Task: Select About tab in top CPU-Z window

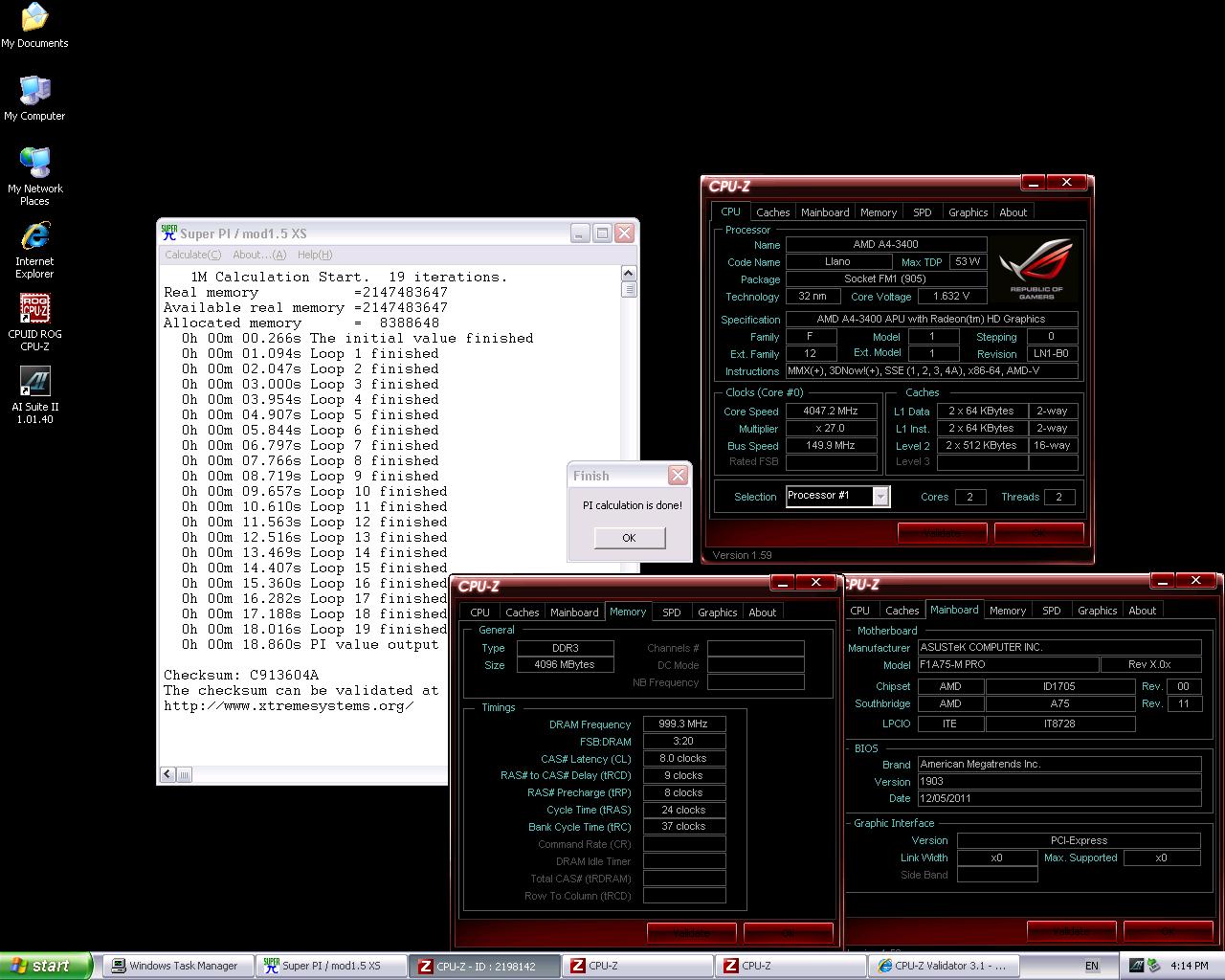Action: click(1013, 212)
